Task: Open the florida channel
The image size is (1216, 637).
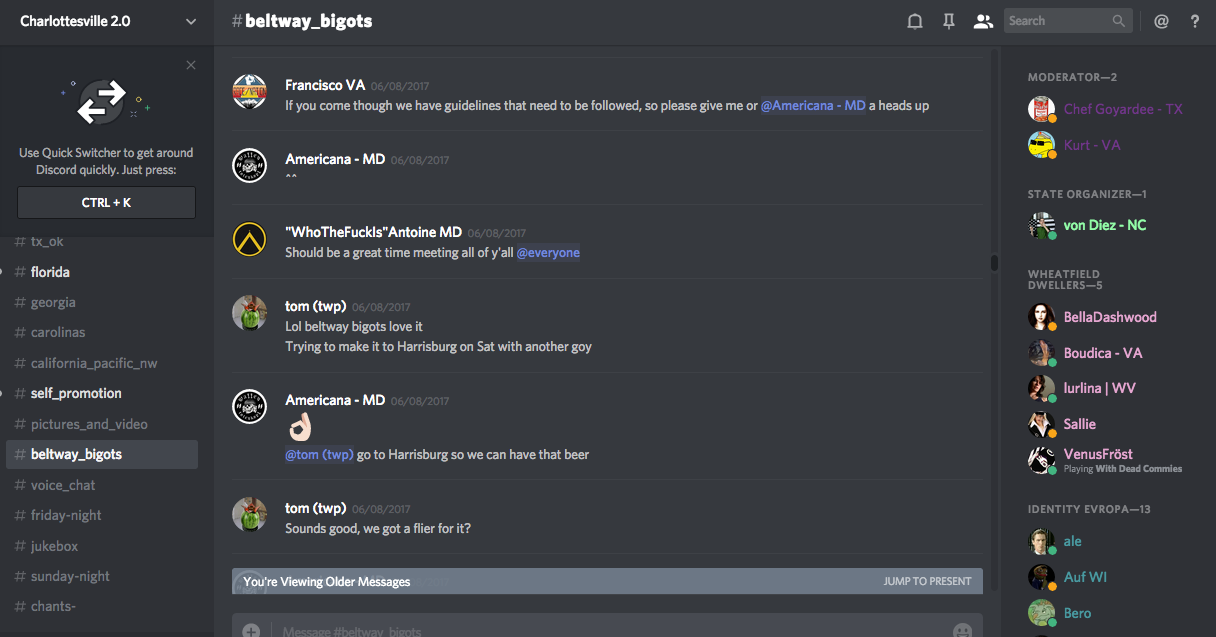Action: [50, 272]
